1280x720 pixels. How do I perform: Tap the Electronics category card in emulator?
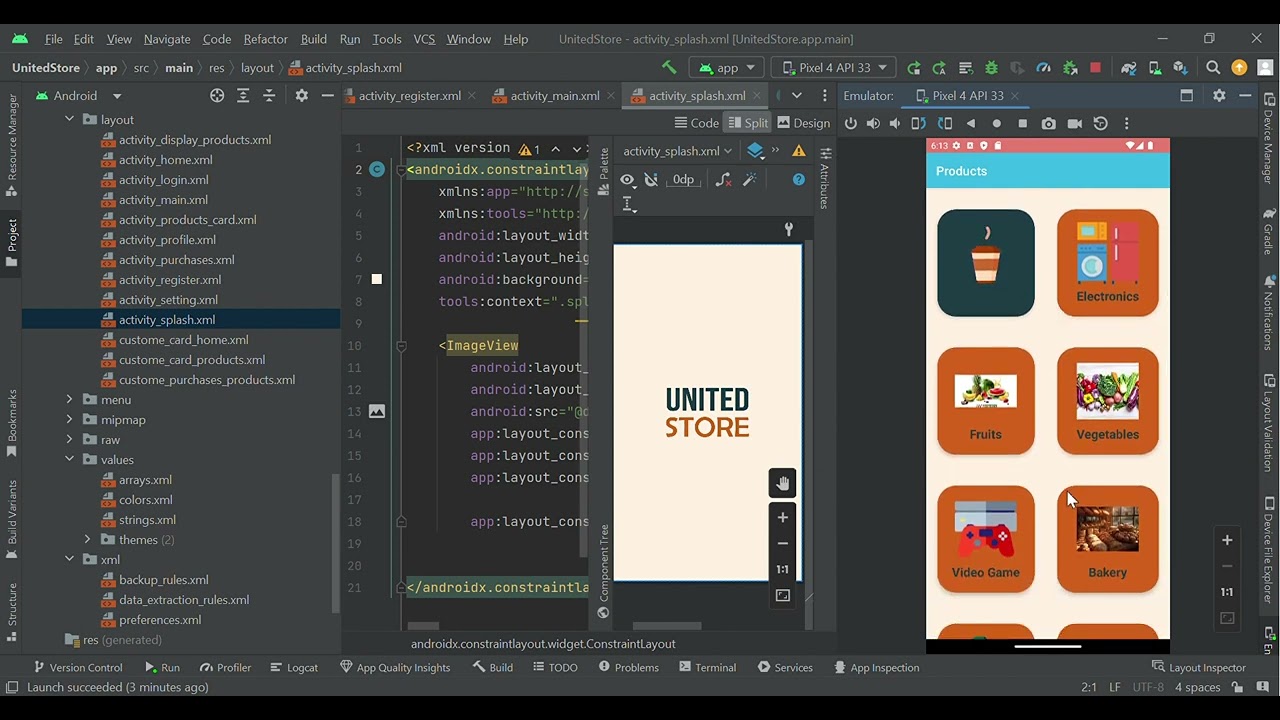coord(1108,263)
